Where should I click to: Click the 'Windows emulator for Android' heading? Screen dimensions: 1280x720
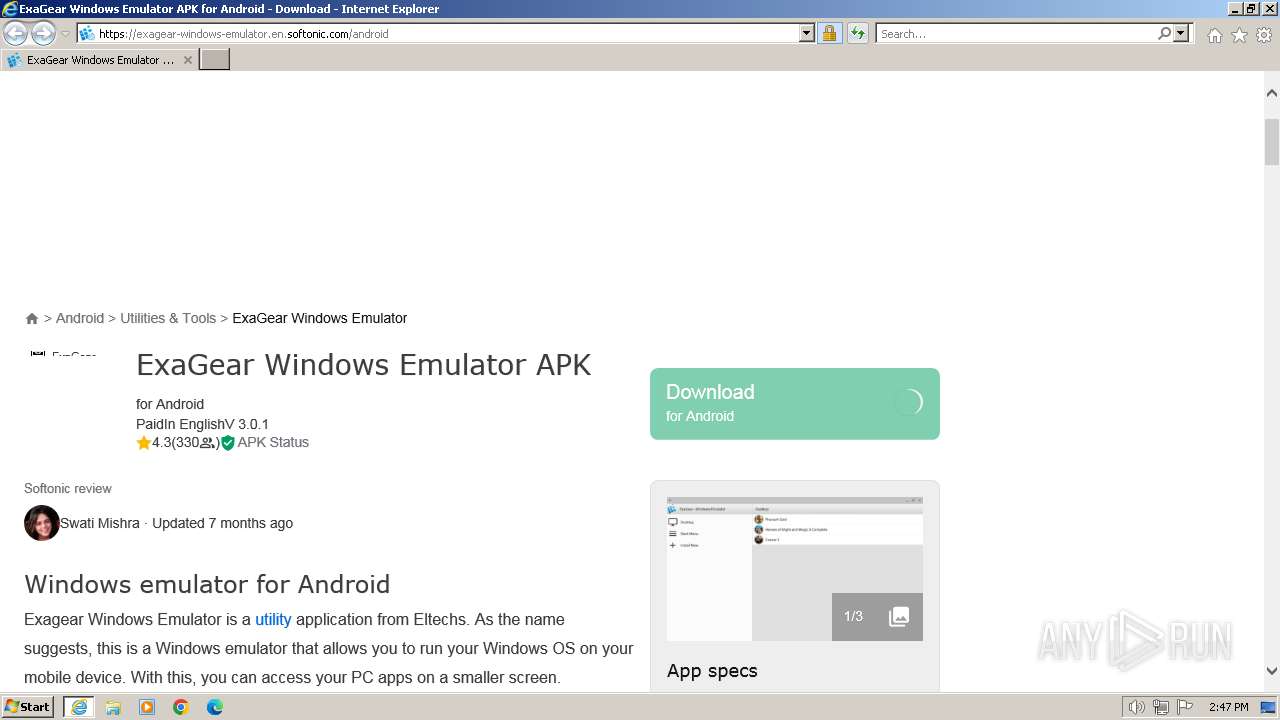pos(207,584)
